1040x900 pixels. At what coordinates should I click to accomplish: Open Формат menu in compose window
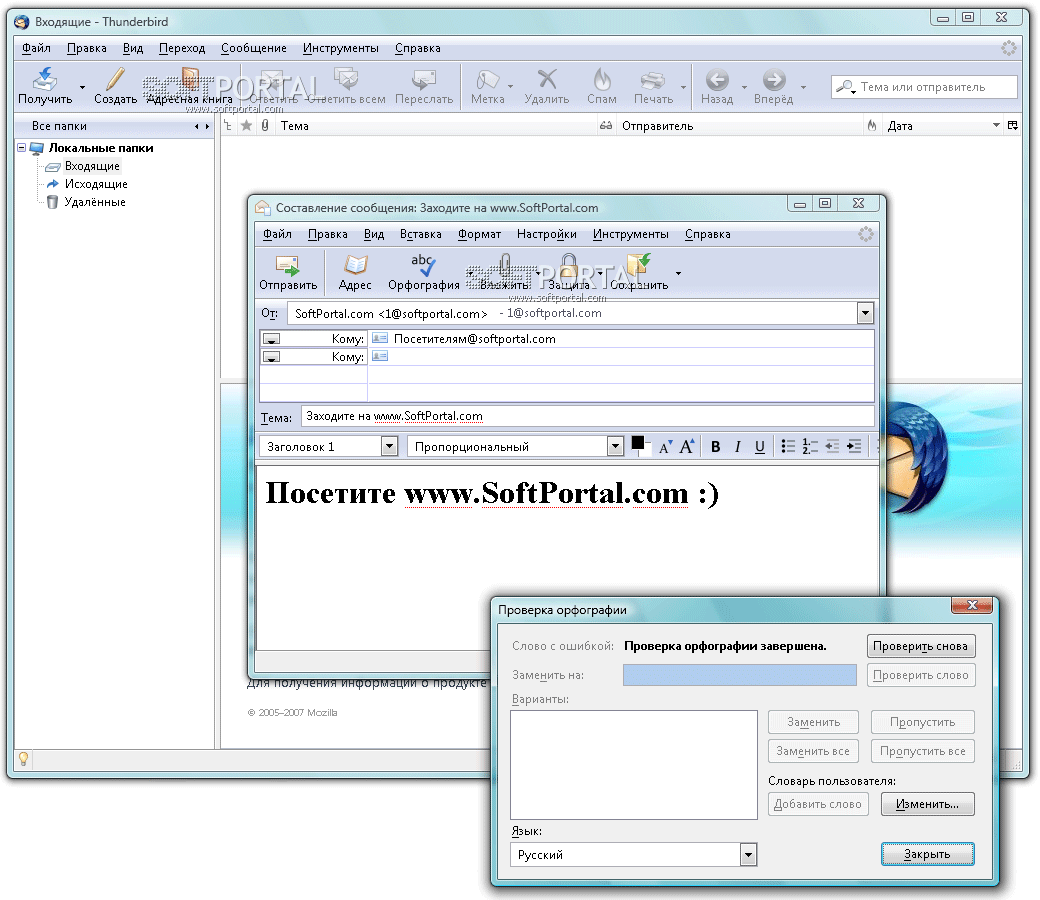coord(480,234)
